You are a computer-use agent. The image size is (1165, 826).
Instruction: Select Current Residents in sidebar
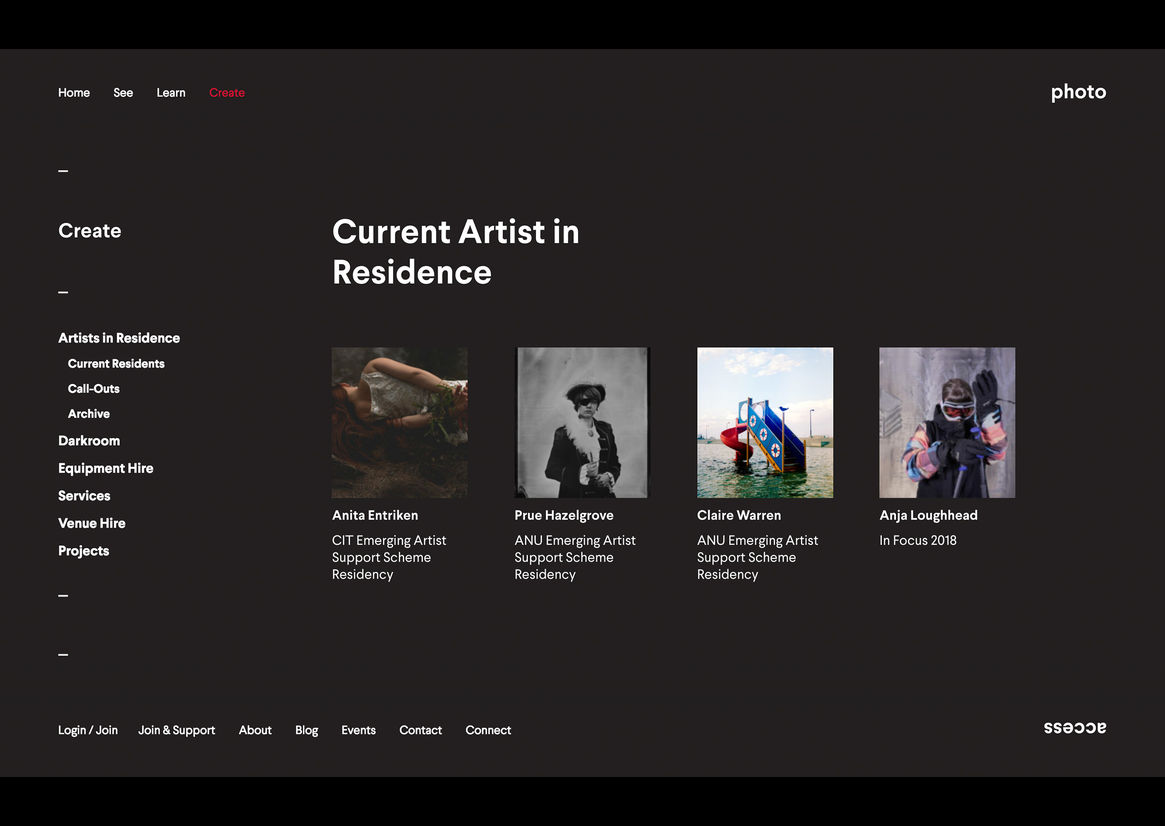point(116,364)
